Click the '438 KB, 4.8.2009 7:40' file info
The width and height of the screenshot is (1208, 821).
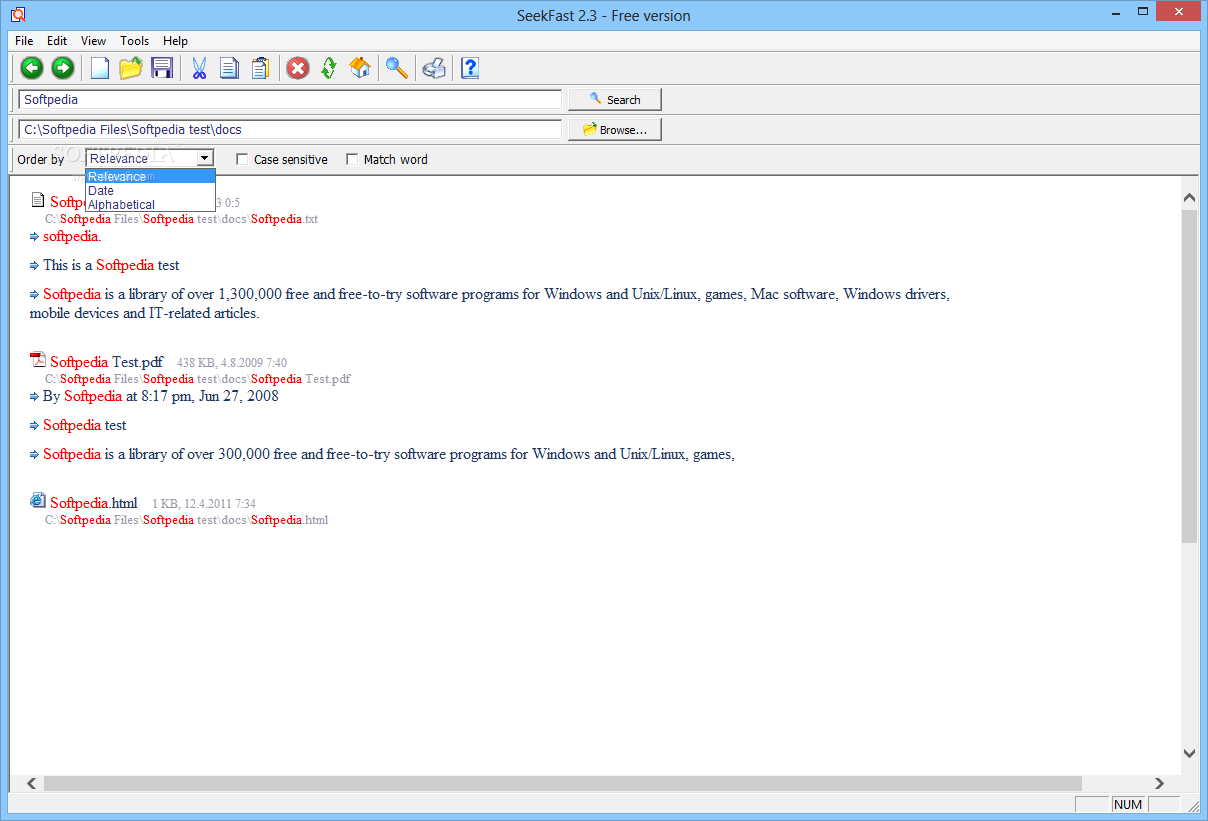232,363
